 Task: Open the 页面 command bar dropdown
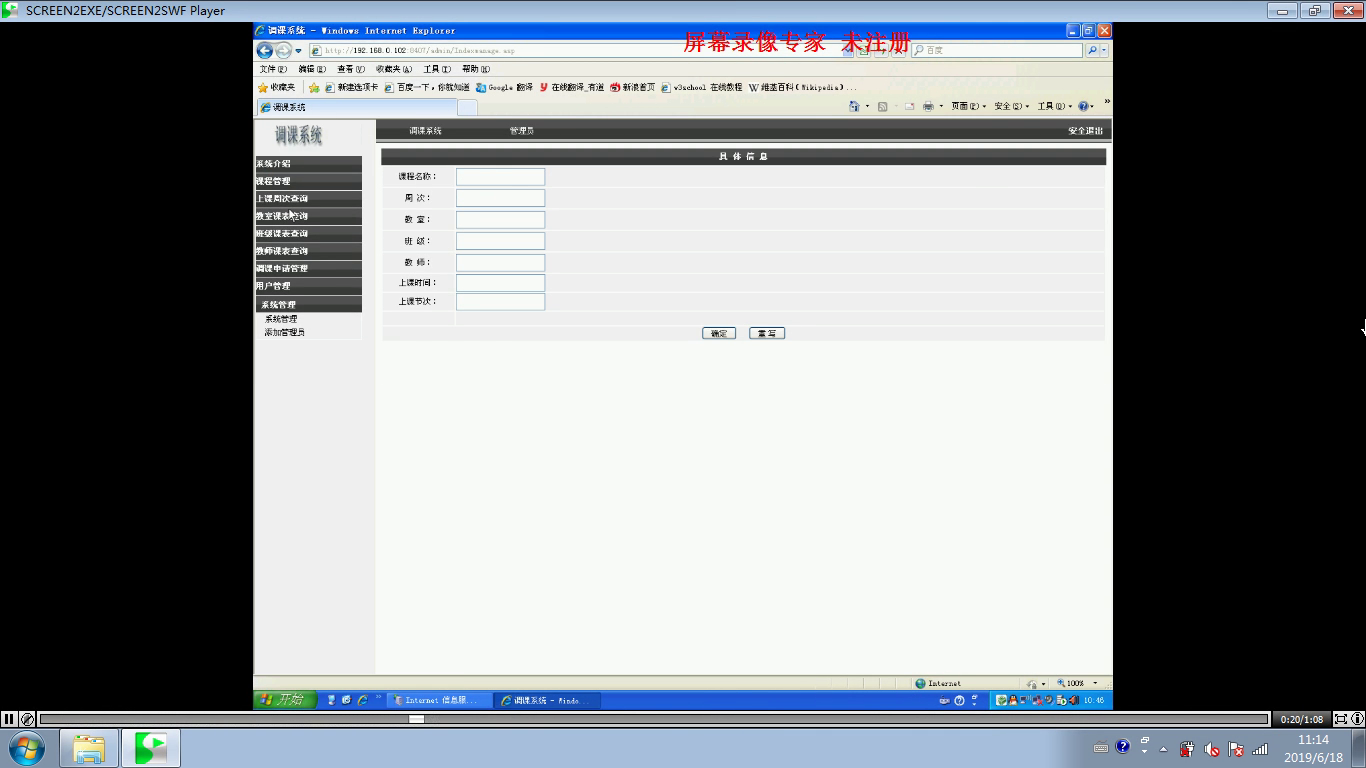coord(968,106)
